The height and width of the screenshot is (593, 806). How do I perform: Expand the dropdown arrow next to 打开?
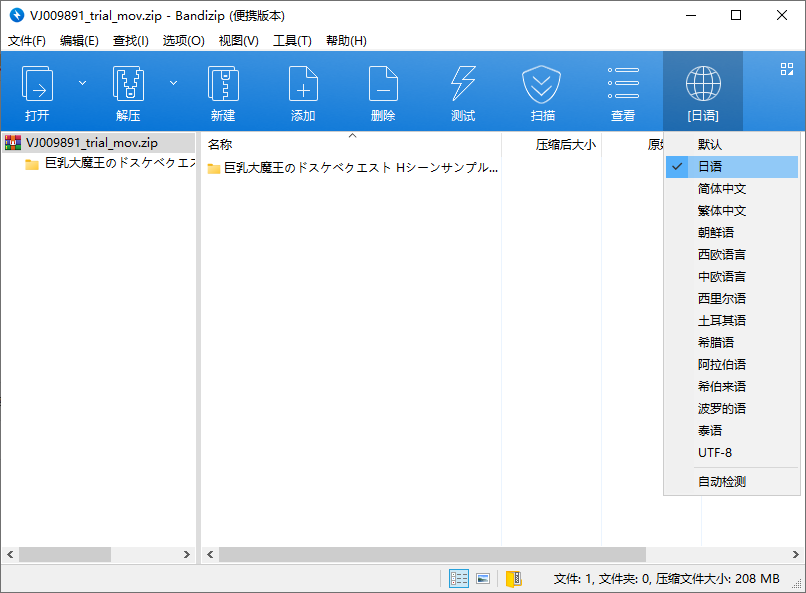click(82, 82)
